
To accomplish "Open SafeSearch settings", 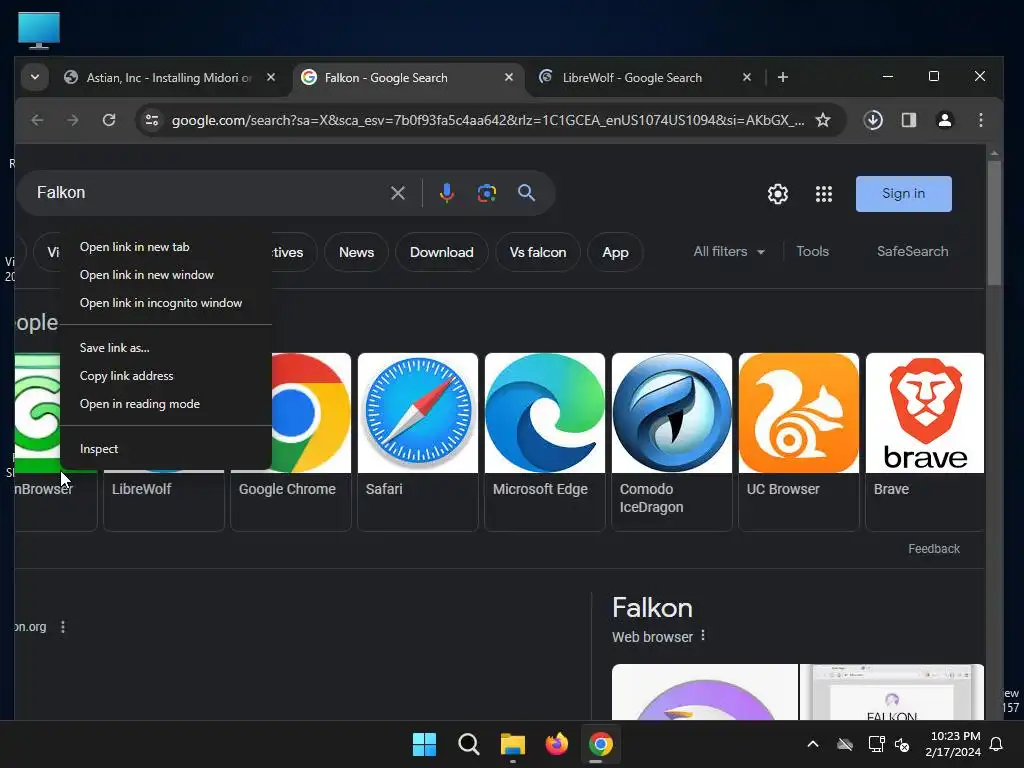I will (912, 251).
